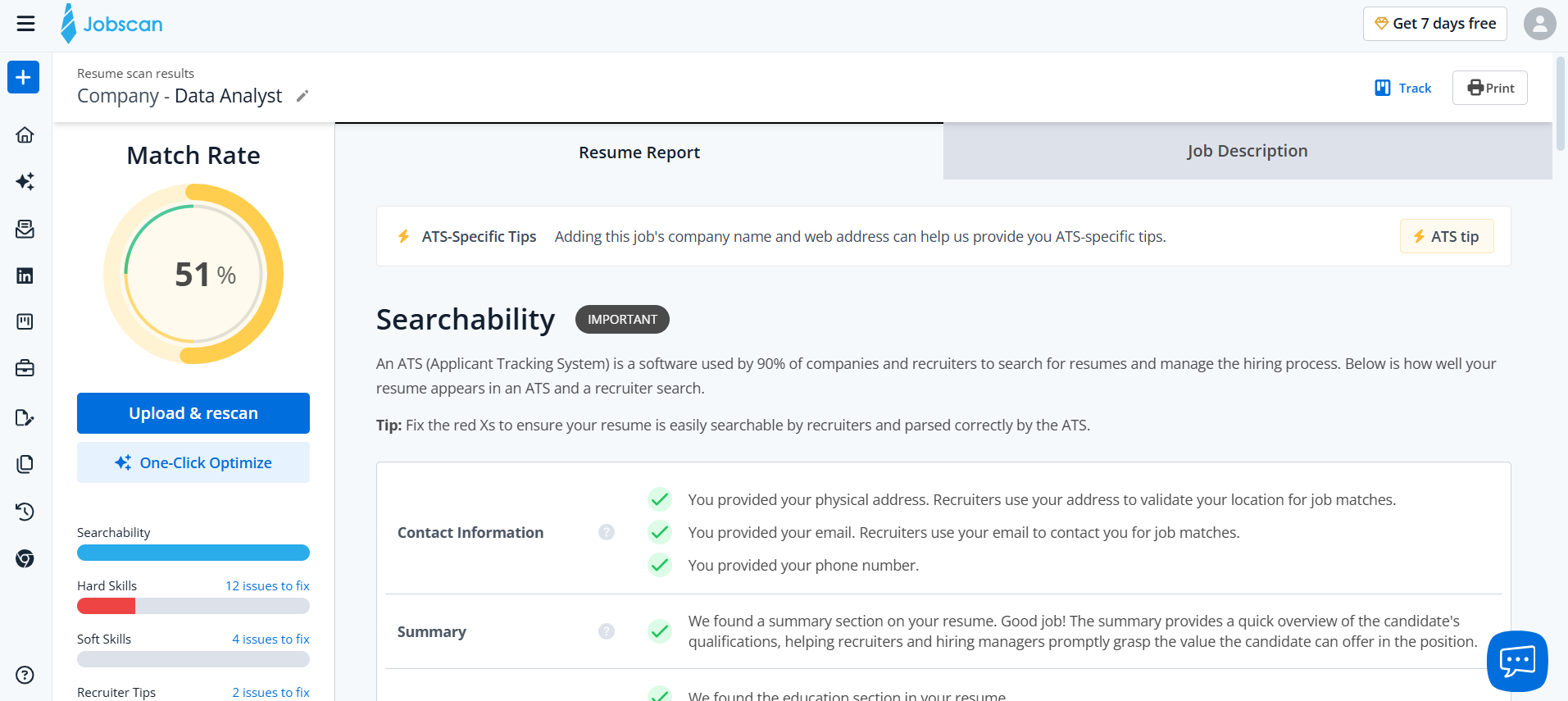Open the inbox tray sidebar icon

coord(25,229)
